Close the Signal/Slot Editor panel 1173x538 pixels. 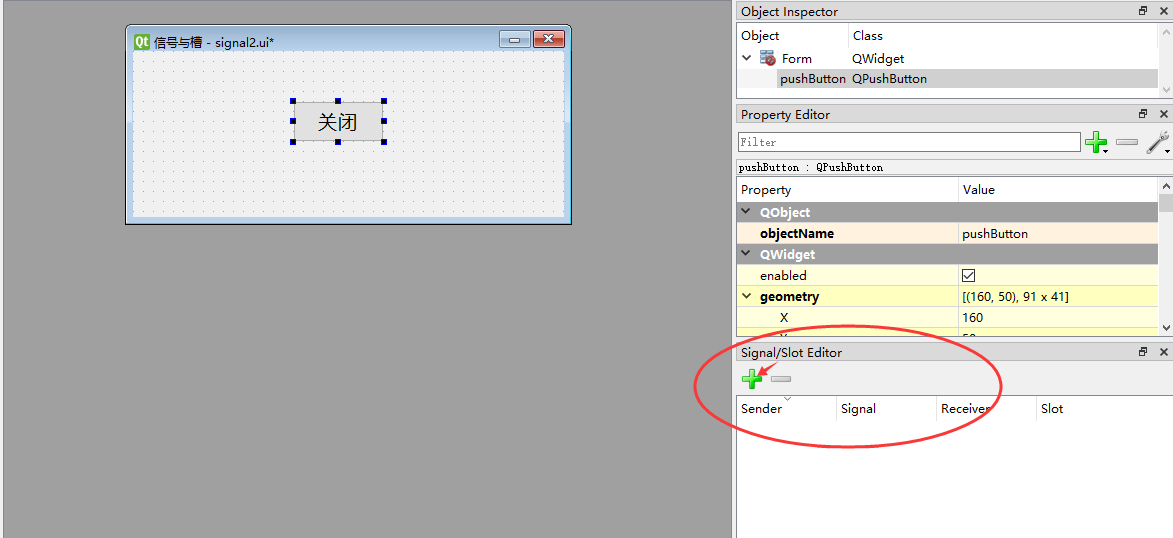(1163, 352)
